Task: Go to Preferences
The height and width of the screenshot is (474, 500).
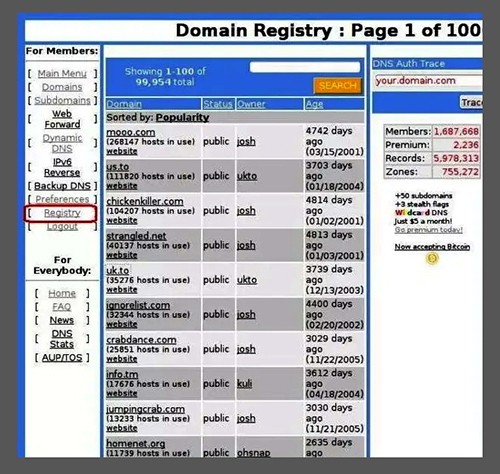Action: (62, 199)
